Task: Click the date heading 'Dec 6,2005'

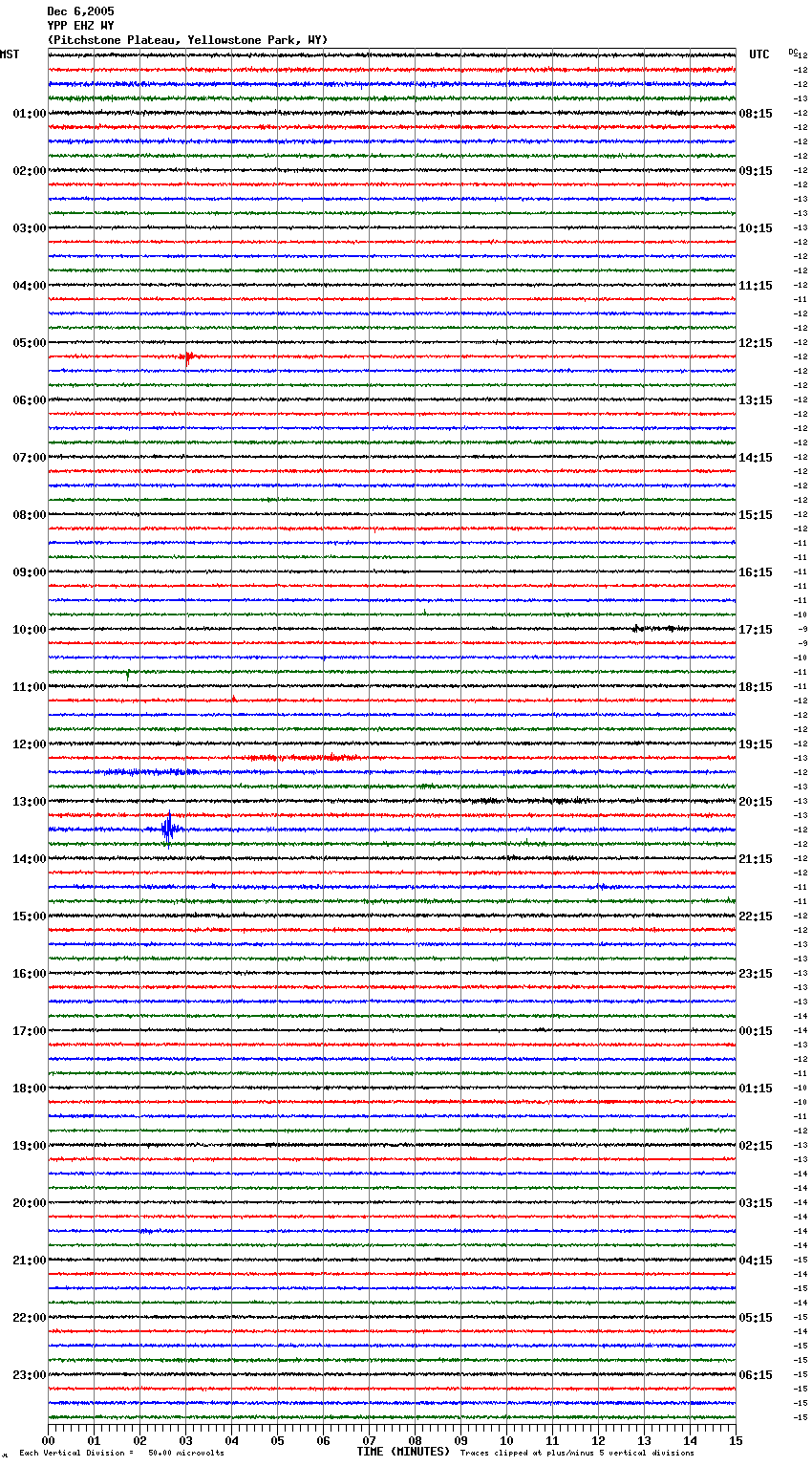Action: 80,11
